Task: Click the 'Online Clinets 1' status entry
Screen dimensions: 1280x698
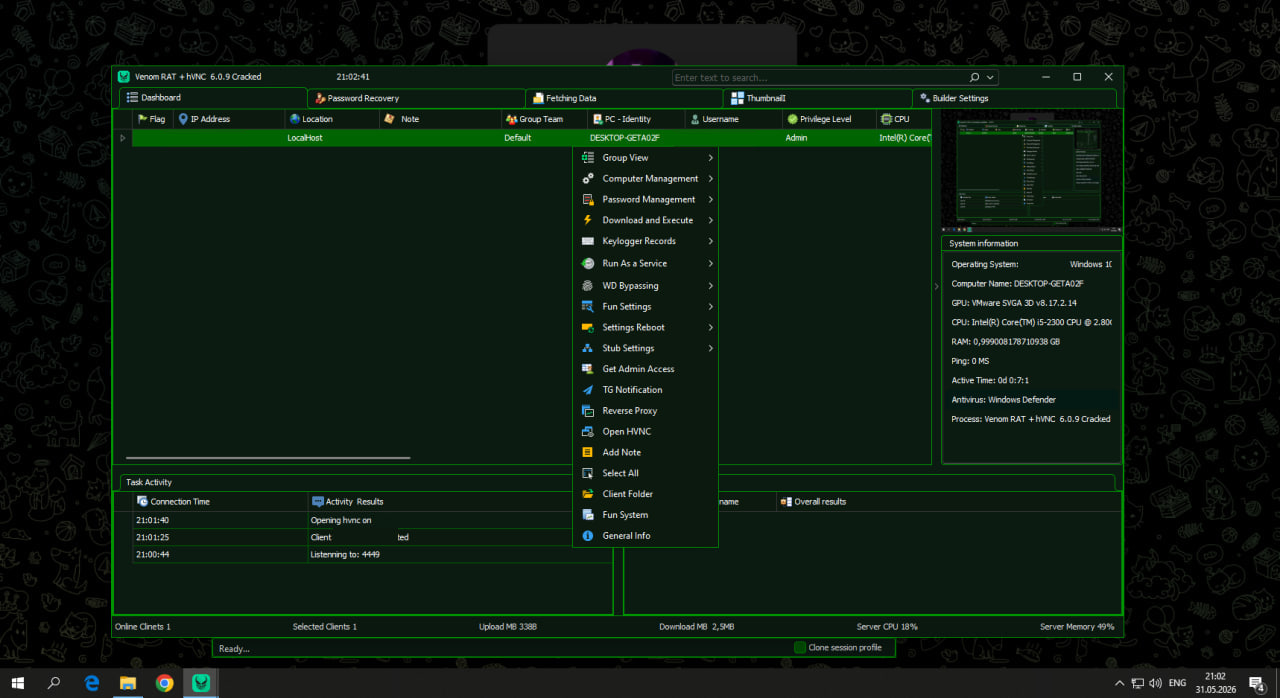Action: (x=143, y=627)
